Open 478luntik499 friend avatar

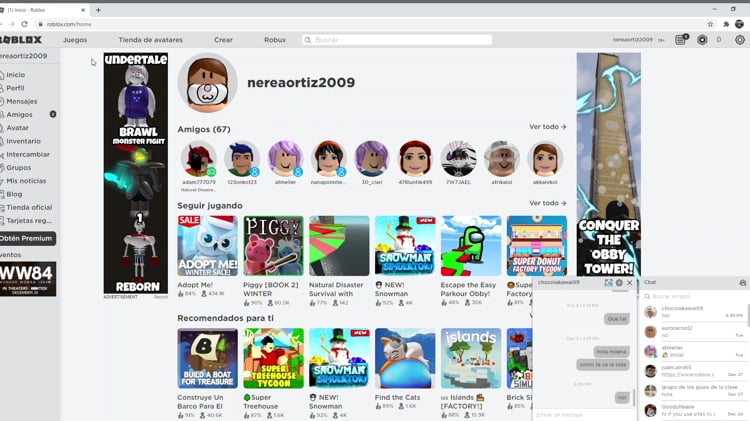coord(415,158)
